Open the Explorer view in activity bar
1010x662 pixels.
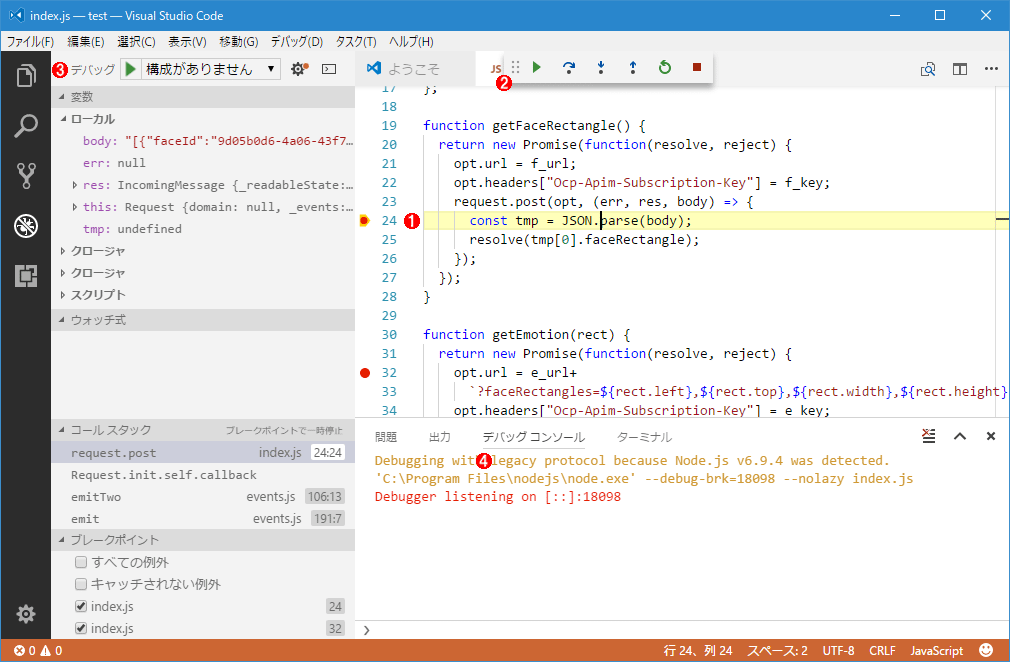(x=26, y=76)
